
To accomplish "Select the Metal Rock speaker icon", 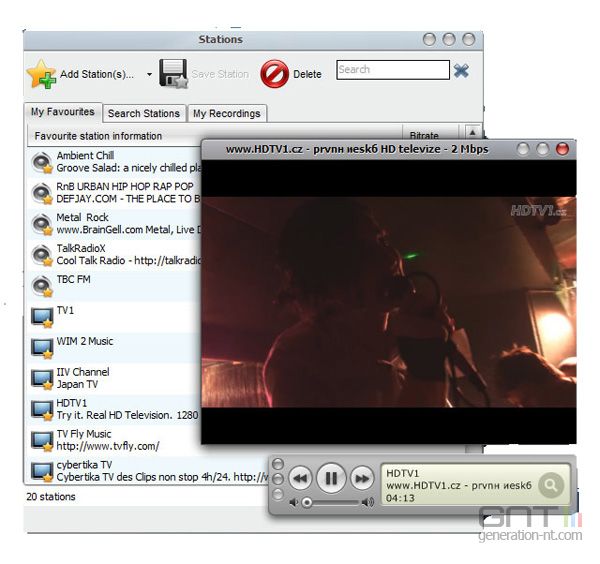I will [x=42, y=225].
